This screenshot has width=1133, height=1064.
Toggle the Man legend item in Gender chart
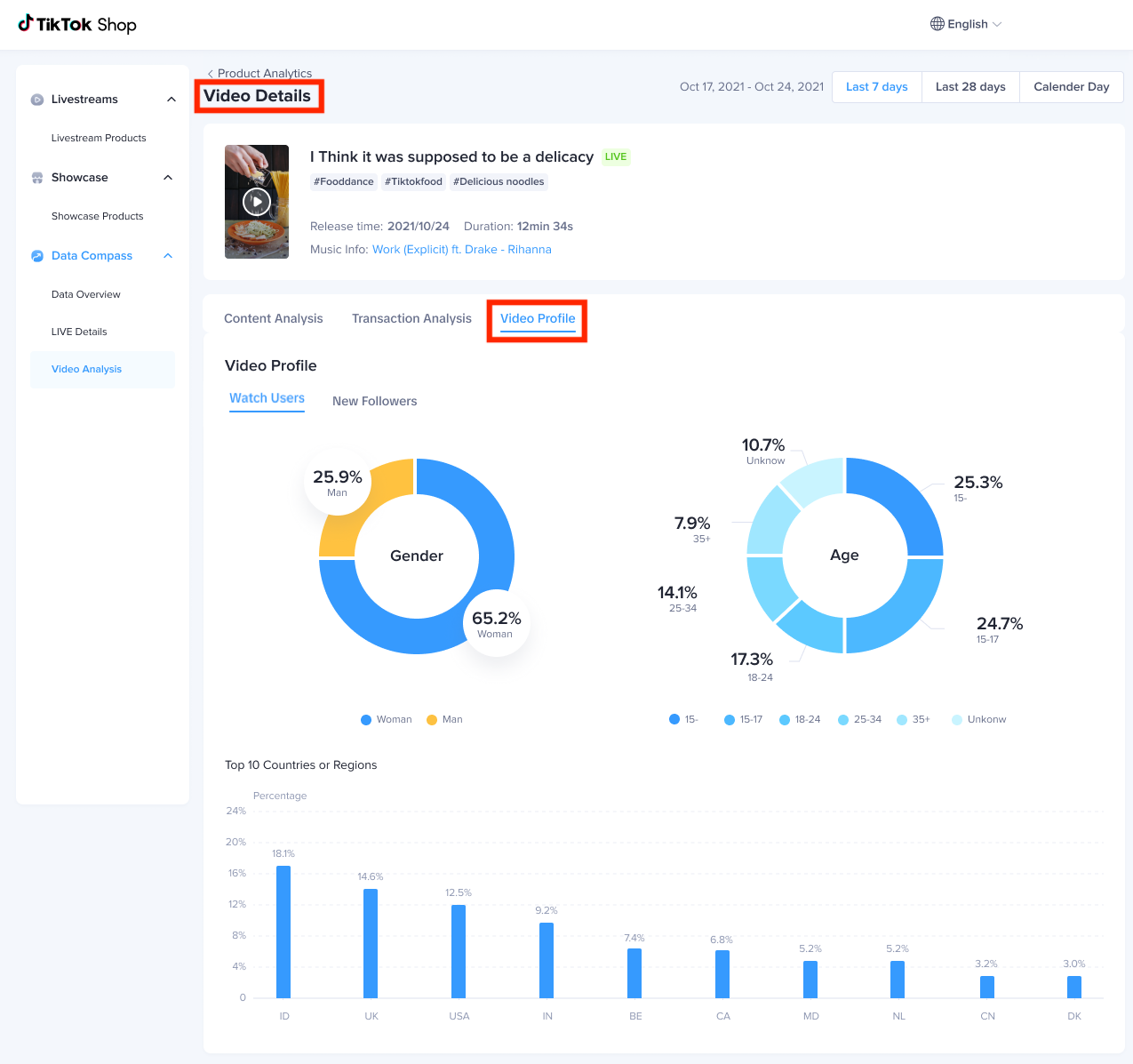pyautogui.click(x=444, y=720)
